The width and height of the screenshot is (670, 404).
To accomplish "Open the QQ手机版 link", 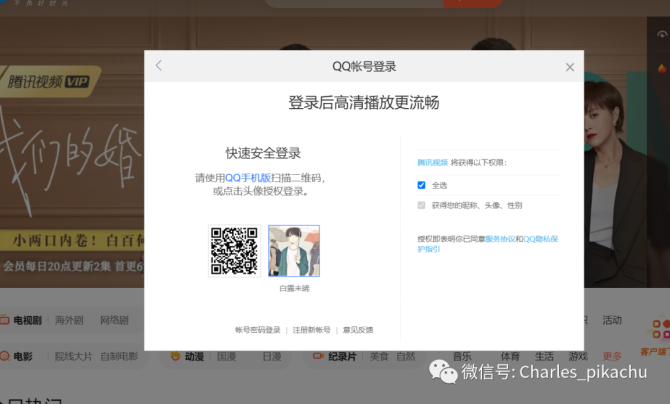I will (x=248, y=178).
